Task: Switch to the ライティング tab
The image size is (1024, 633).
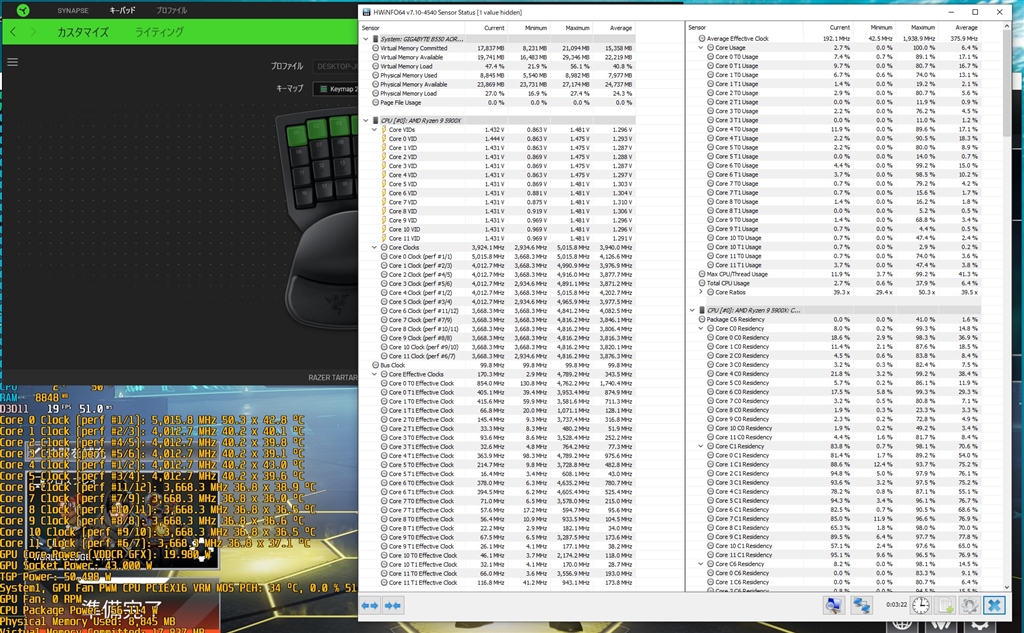Action: pos(159,32)
